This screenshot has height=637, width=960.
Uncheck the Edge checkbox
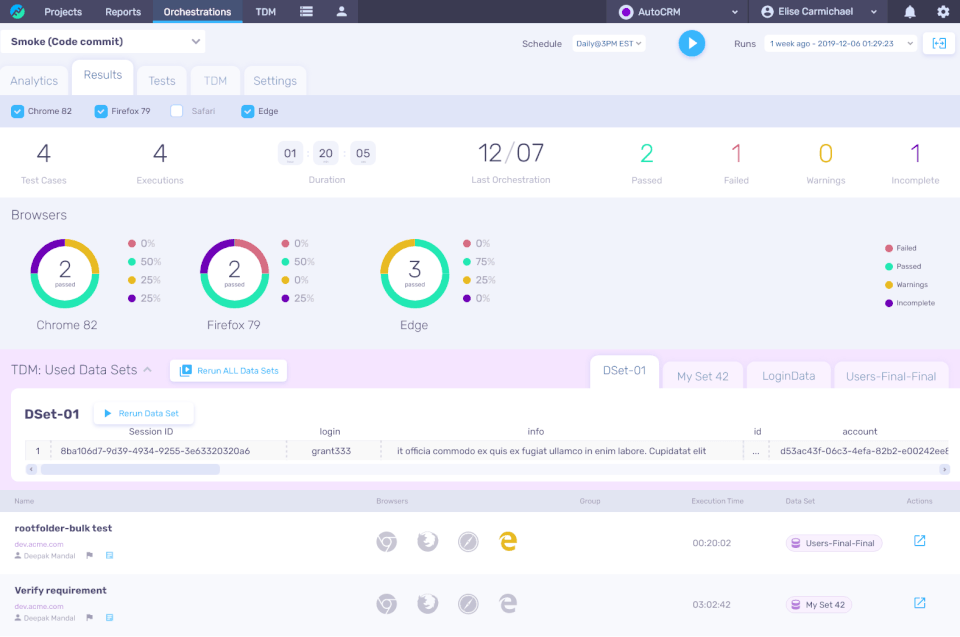[247, 111]
